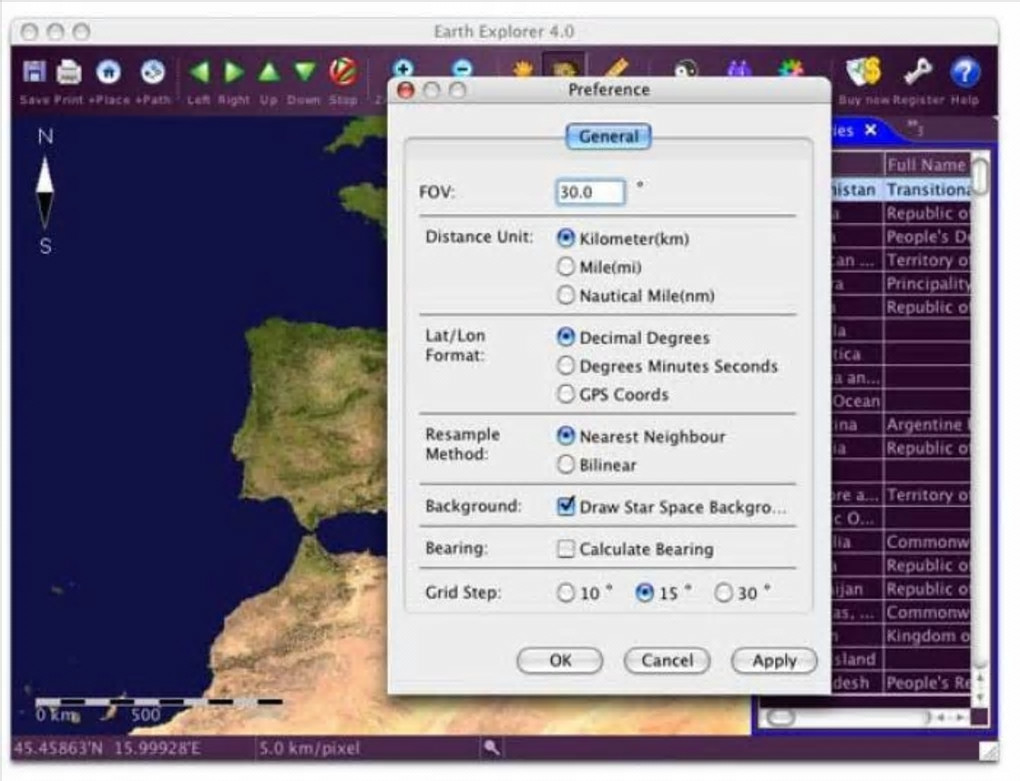Viewport: 1020px width, 781px height.
Task: Select the People's Re... row in table
Action: 902,683
